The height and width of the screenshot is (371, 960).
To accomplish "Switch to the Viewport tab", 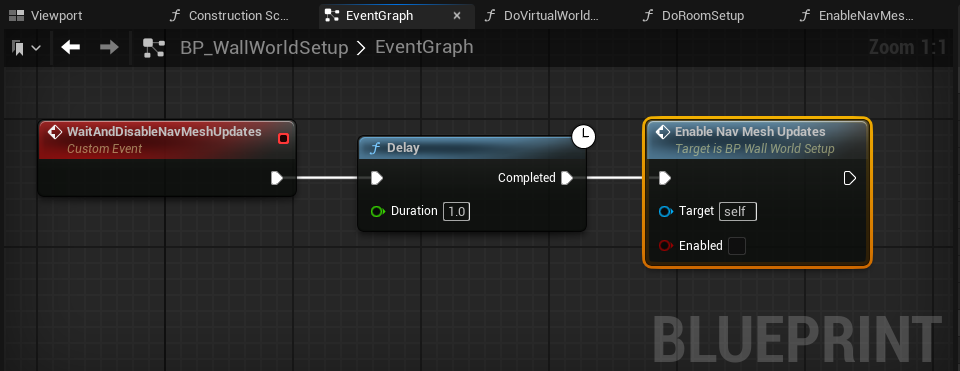I will click(x=47, y=16).
